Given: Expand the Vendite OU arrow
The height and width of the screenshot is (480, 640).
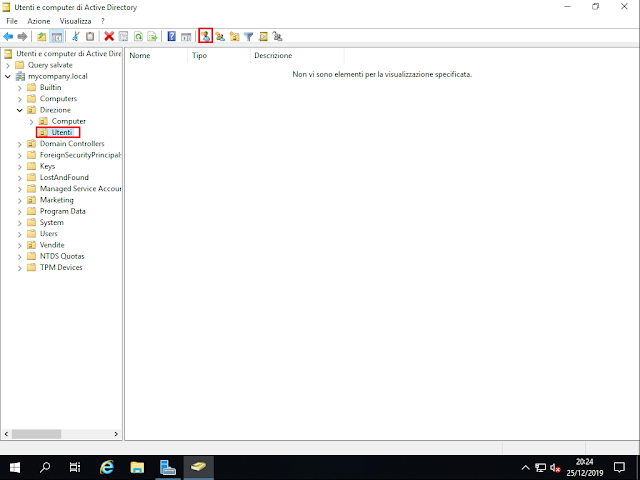Looking at the screenshot, I should point(20,245).
